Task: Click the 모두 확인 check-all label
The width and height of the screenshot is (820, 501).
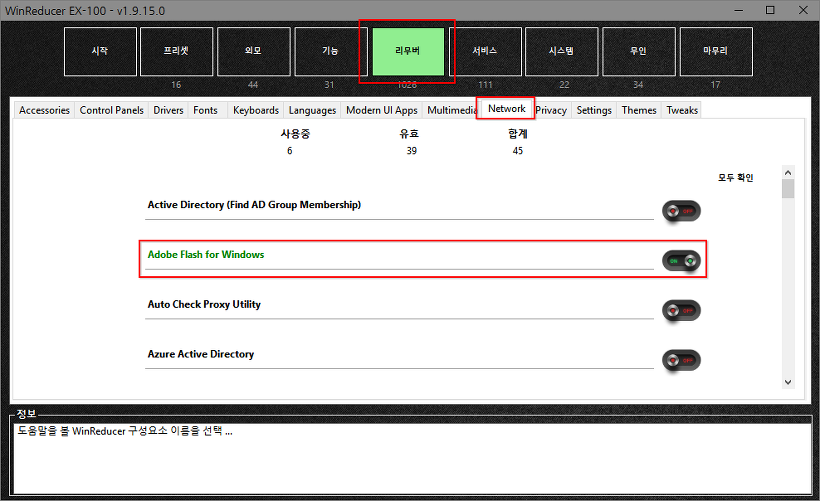Action: tap(735, 178)
